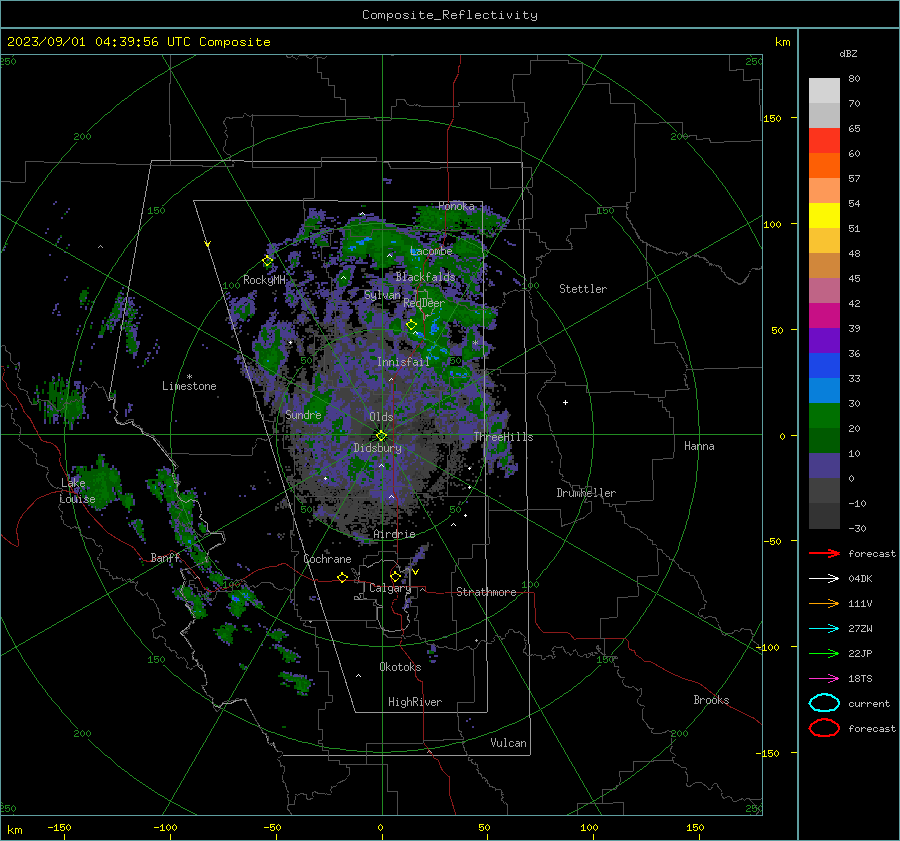Screen dimensions: 900x841
Task: Click the Innisfail city label
Action: tap(403, 362)
